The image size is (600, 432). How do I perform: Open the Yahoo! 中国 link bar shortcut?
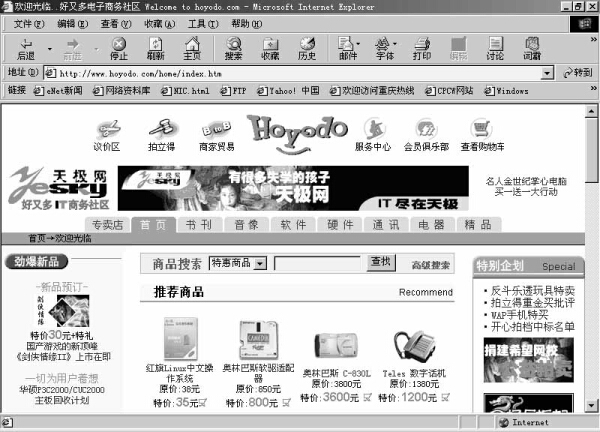(x=288, y=91)
